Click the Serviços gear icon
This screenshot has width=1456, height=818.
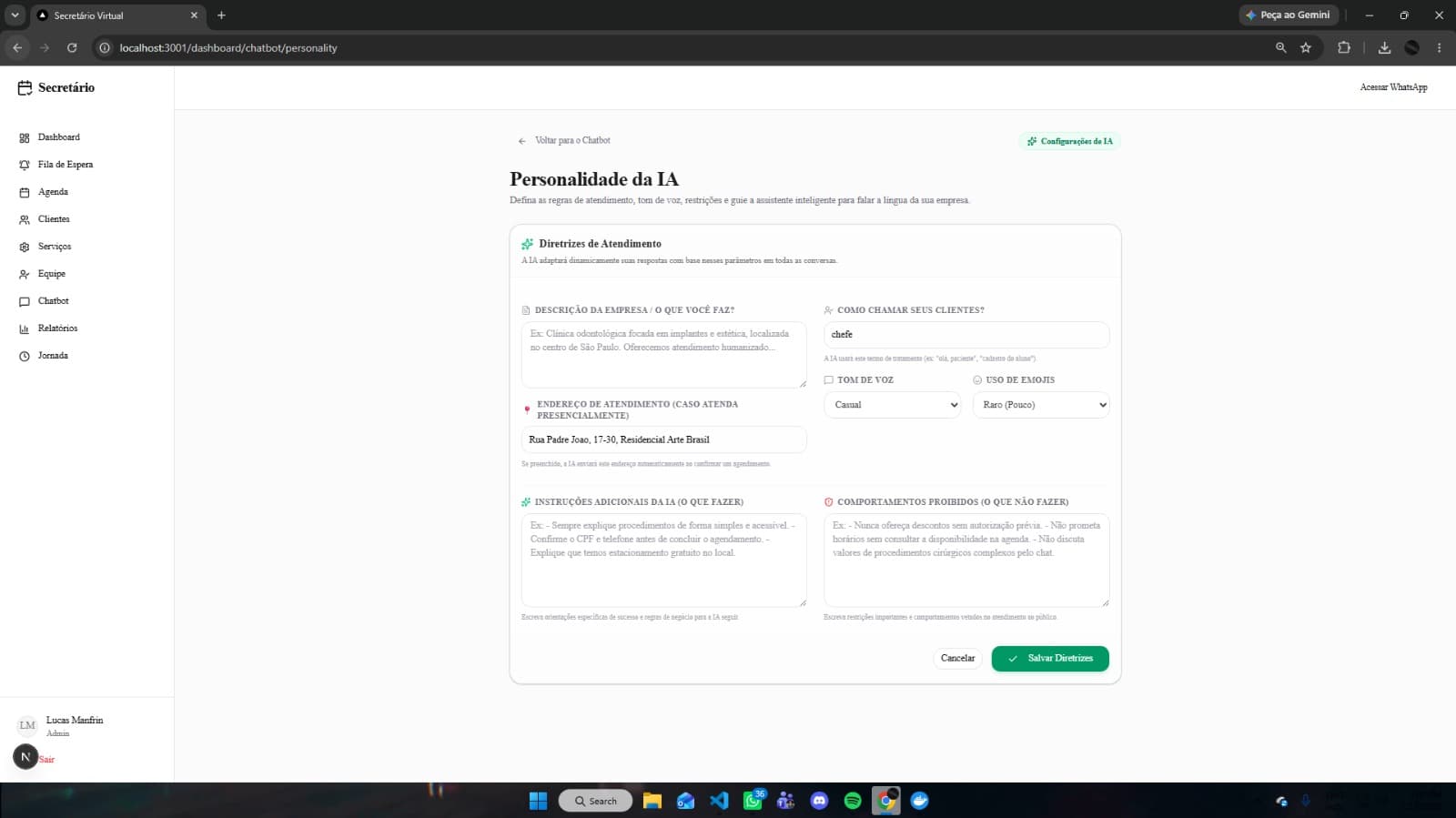click(x=25, y=247)
